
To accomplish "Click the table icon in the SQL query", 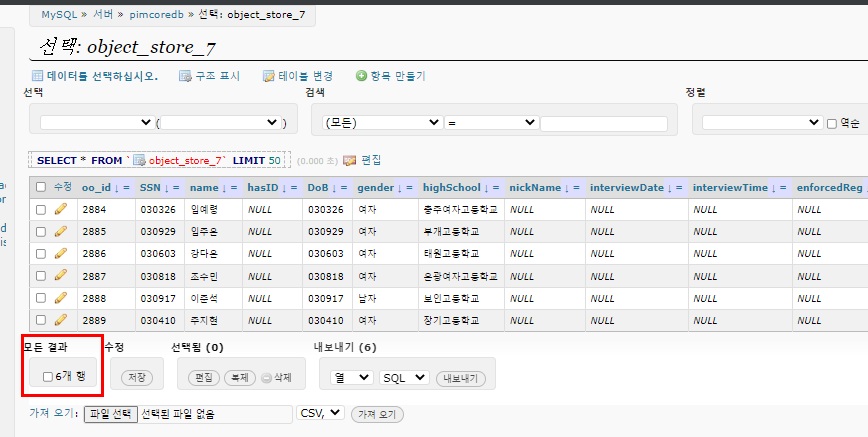I will (140, 160).
